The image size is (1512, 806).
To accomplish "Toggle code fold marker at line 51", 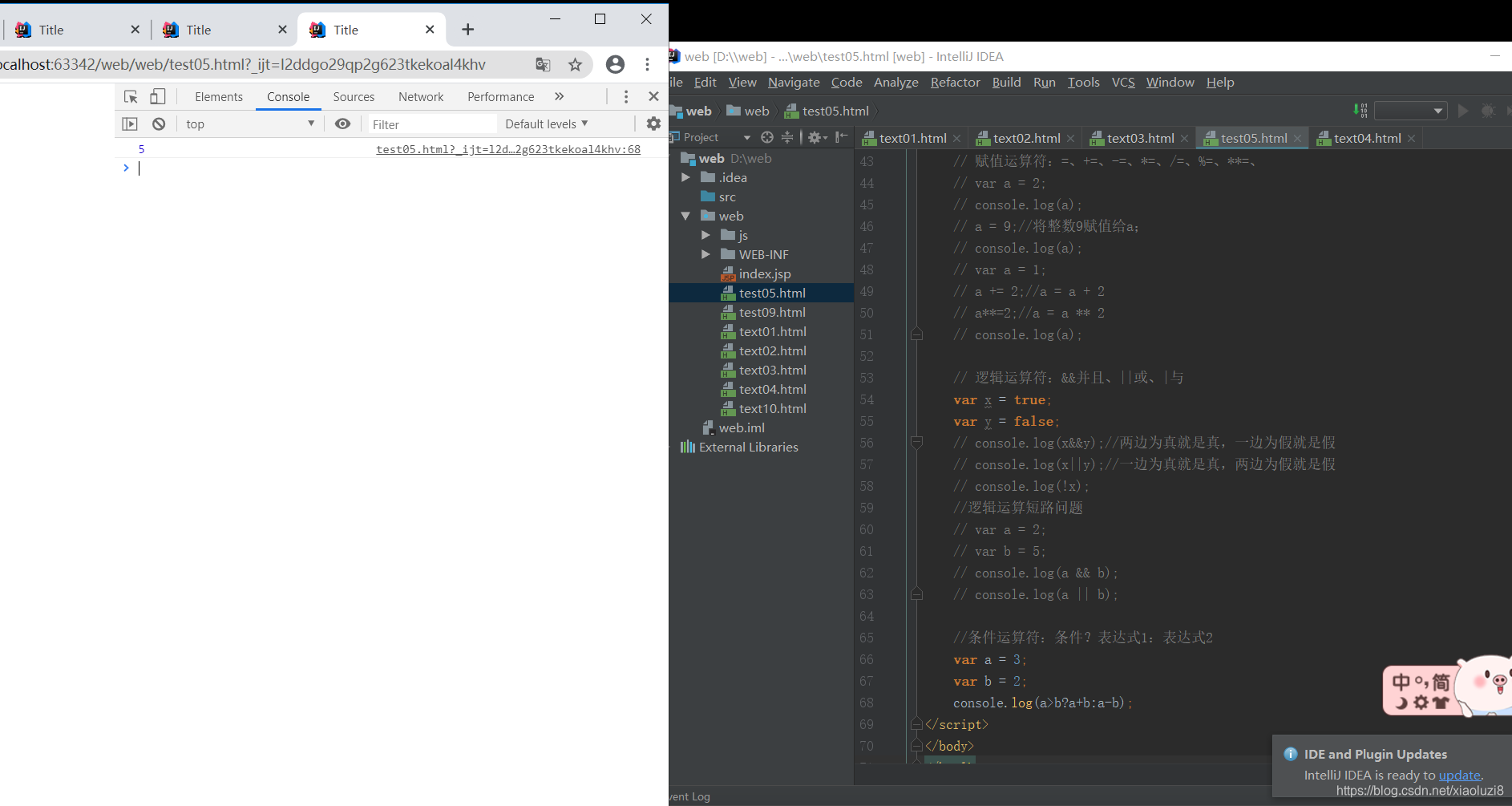I will [x=916, y=334].
